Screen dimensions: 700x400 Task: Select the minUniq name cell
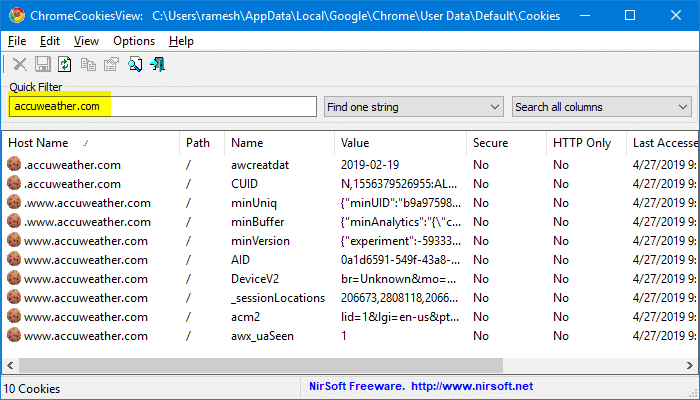point(254,203)
